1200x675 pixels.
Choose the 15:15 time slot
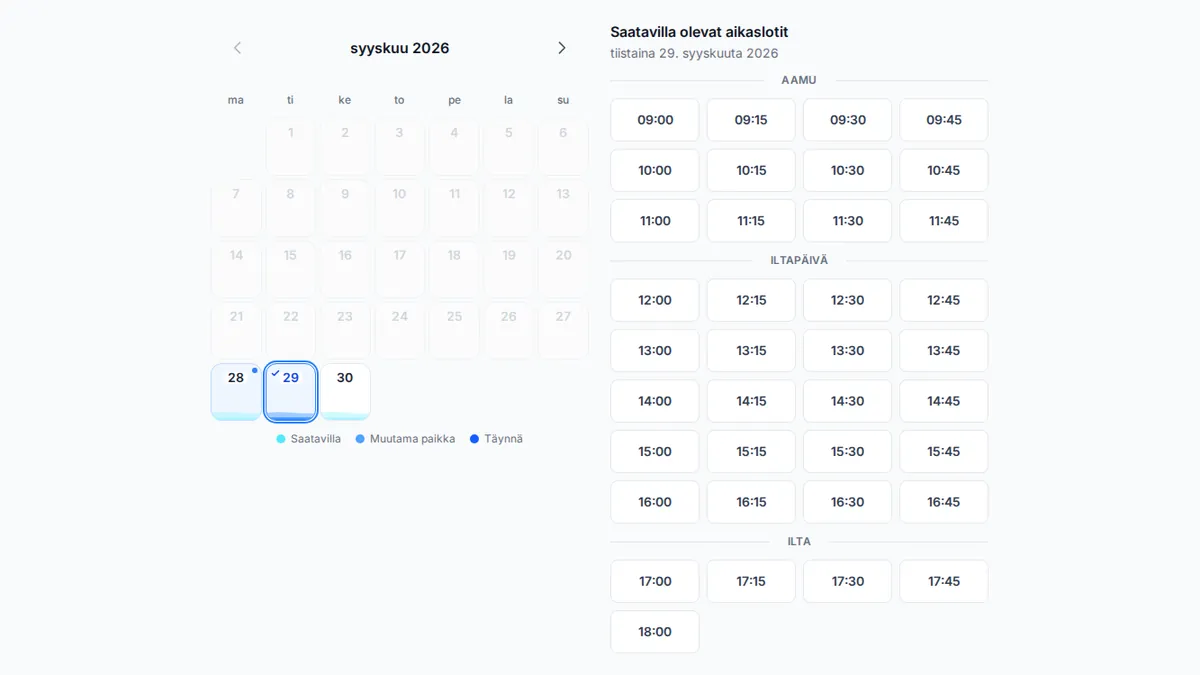click(x=751, y=452)
